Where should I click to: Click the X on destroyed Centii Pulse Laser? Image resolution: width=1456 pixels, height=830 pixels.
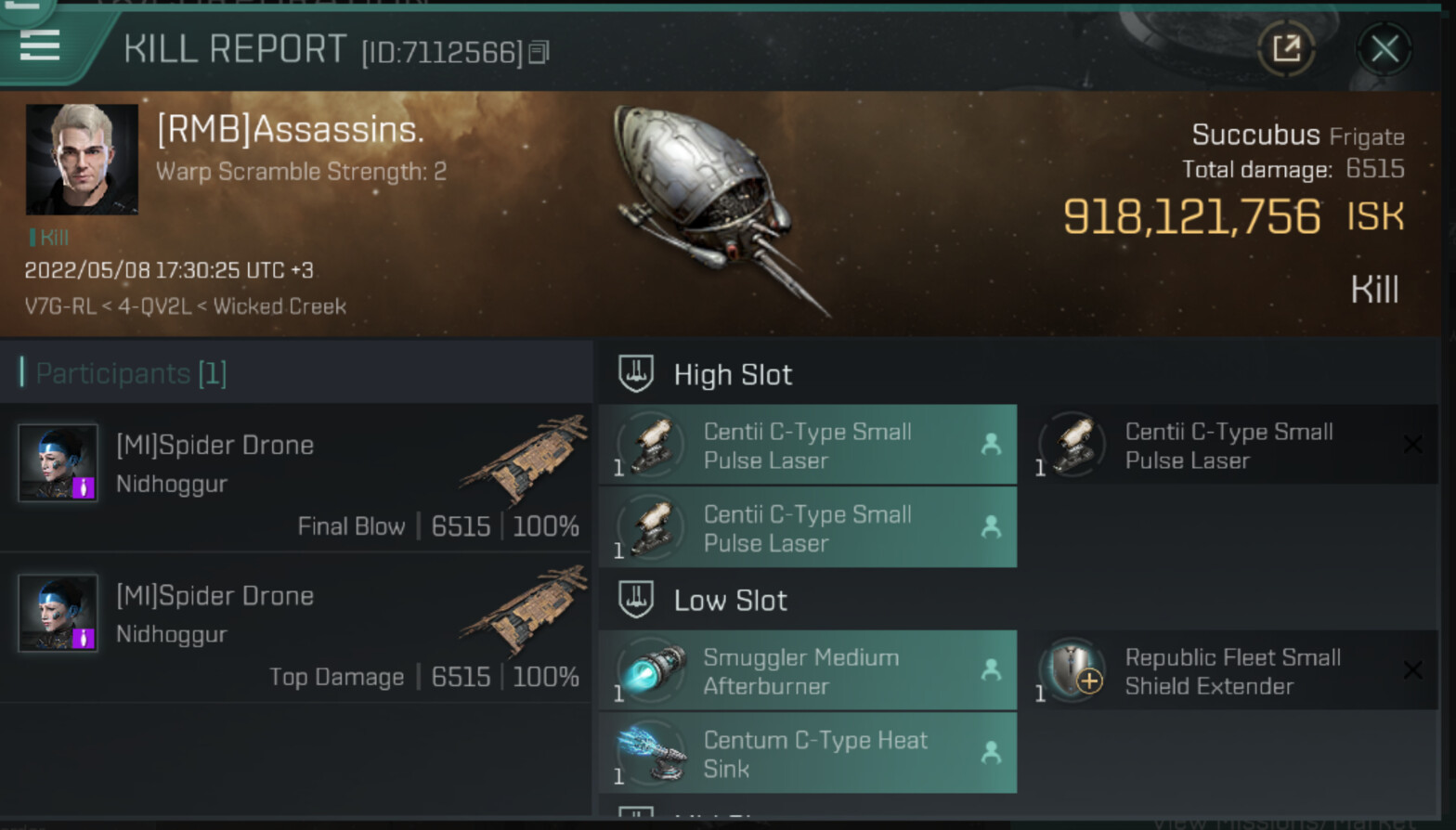1412,445
